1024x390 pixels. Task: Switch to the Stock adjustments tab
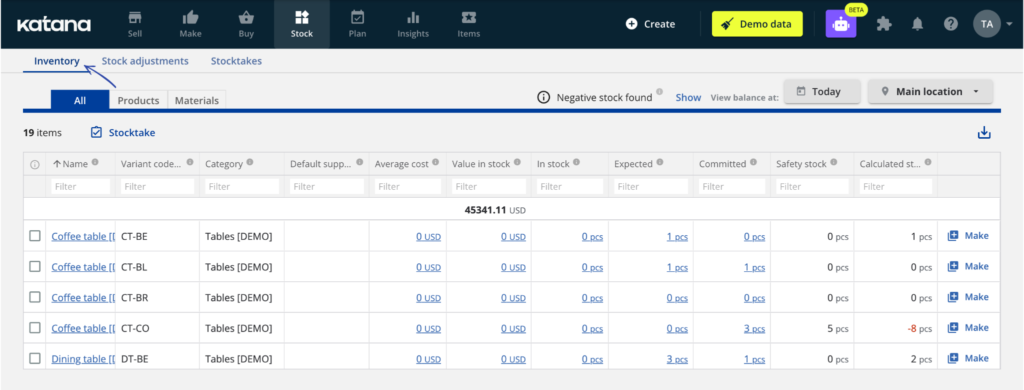pos(145,61)
